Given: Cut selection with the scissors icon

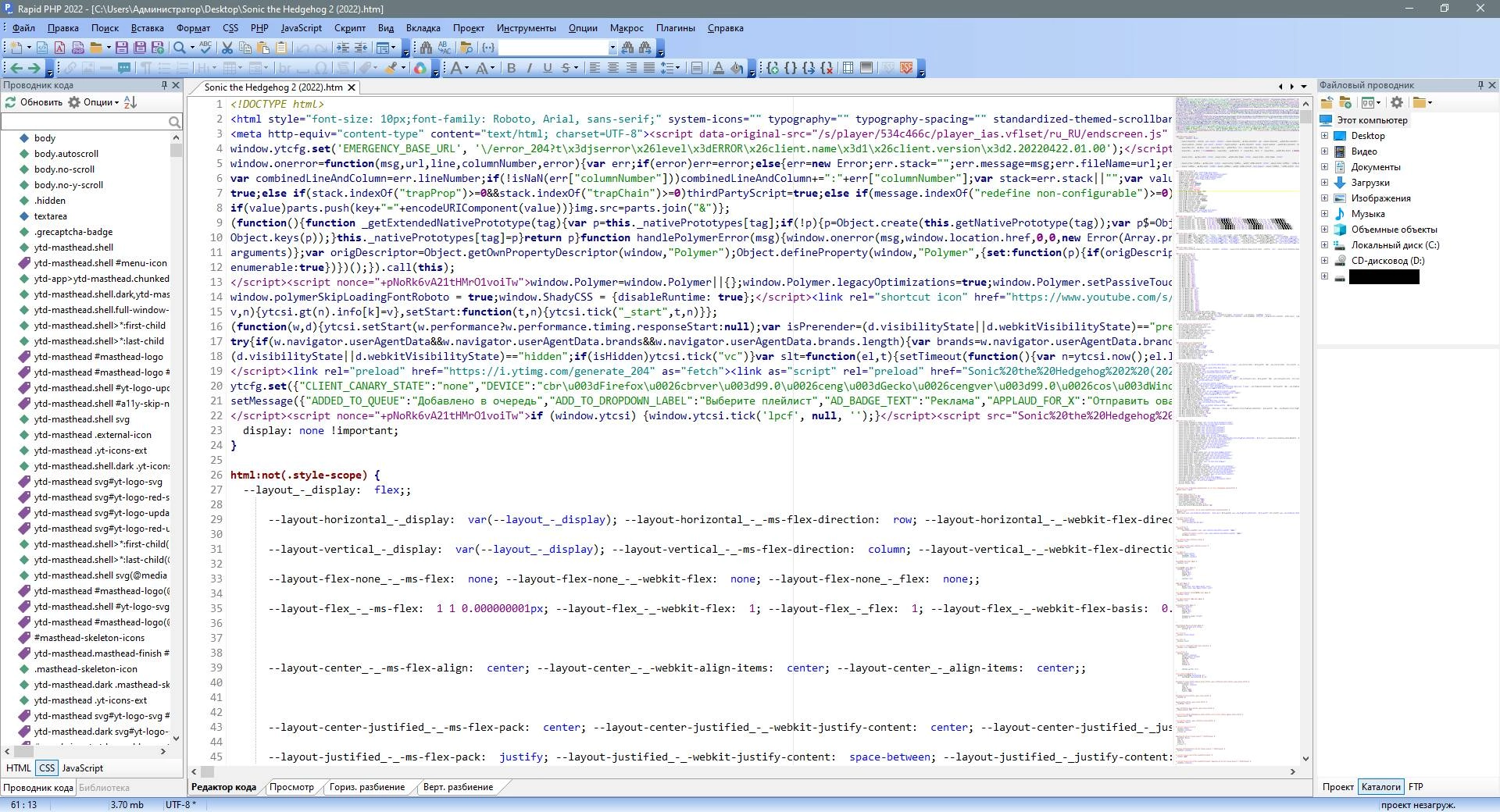Looking at the screenshot, I should [227, 48].
